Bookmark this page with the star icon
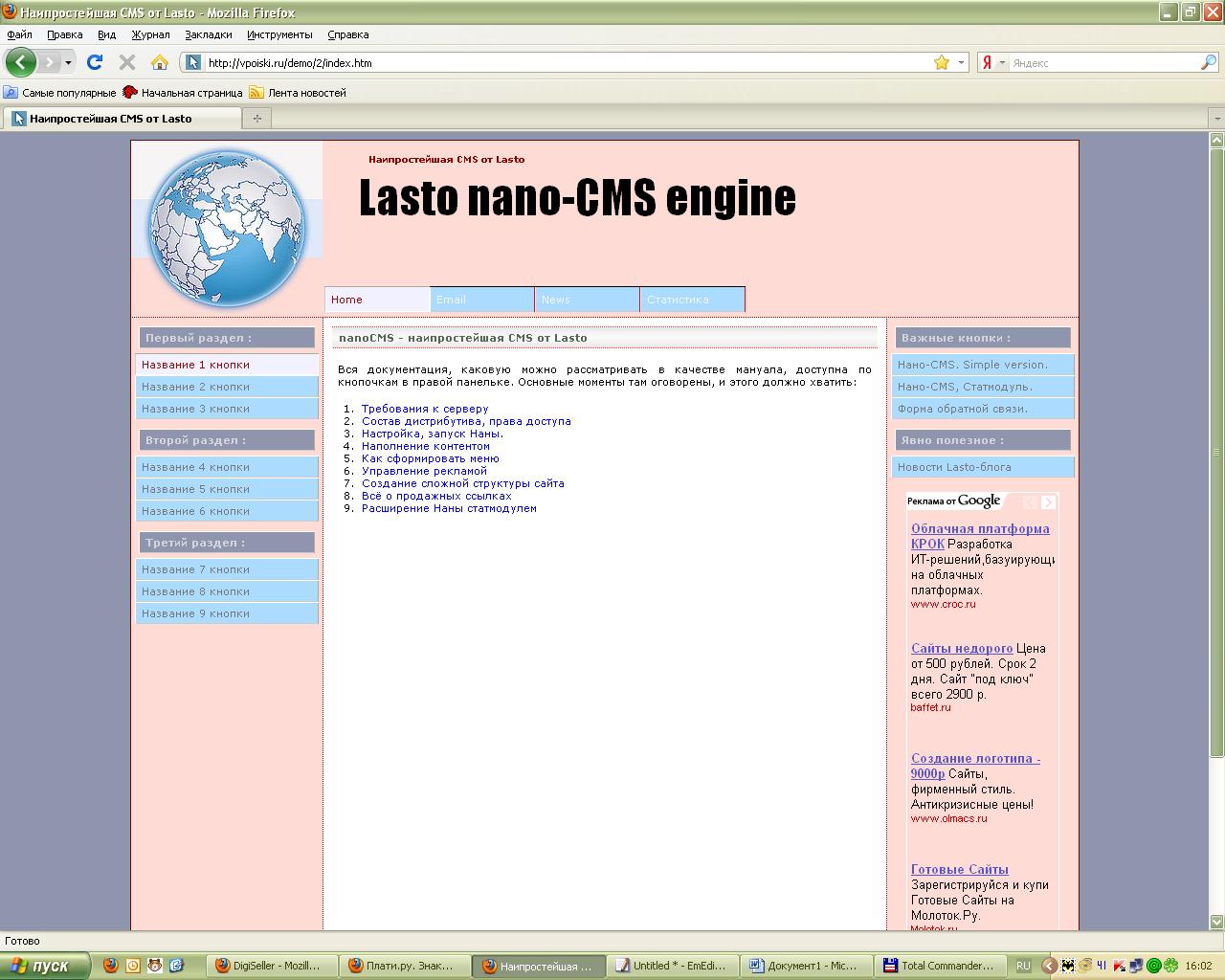The width and height of the screenshot is (1225, 980). click(942, 62)
